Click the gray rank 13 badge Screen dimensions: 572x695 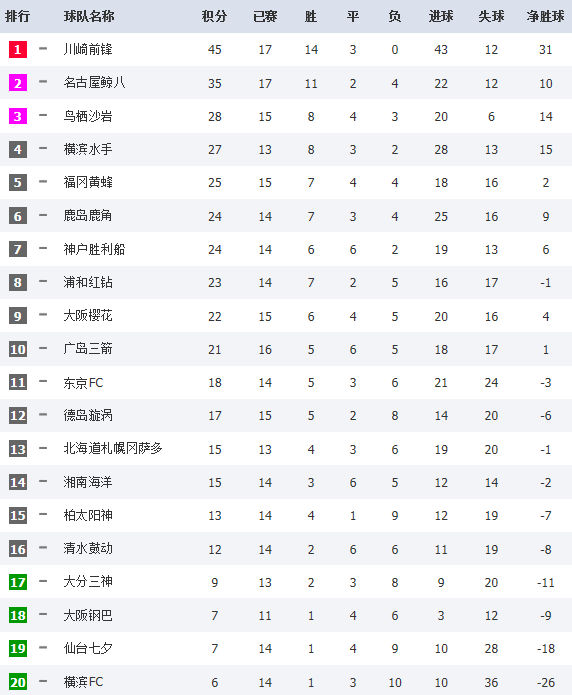(18, 449)
